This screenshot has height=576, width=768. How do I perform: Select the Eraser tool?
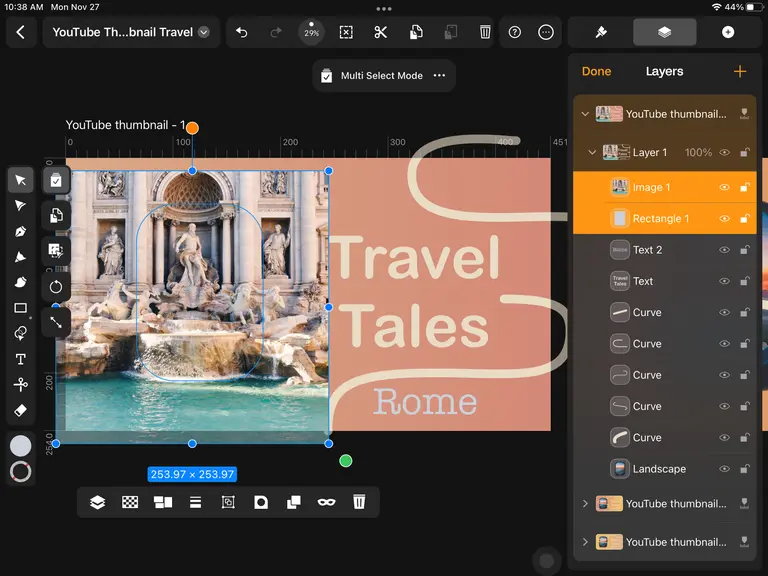(x=21, y=410)
